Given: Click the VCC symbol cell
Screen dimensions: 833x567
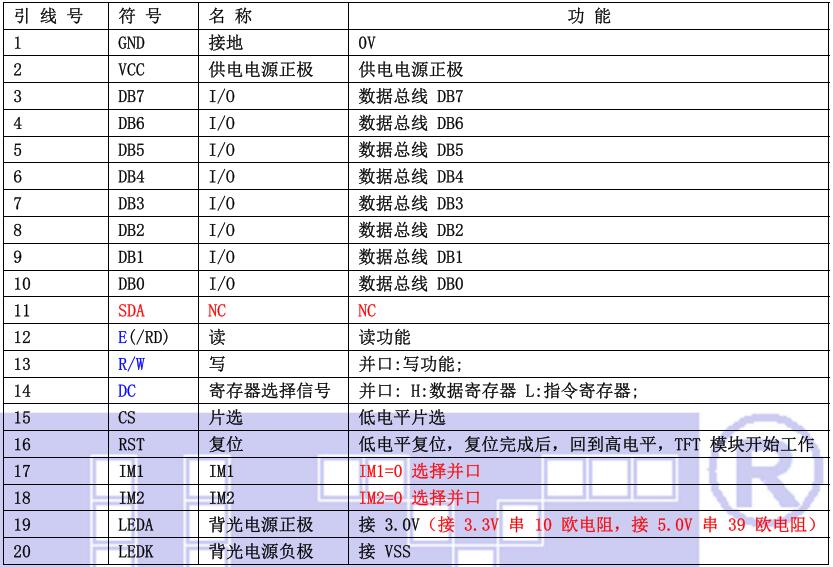Looking at the screenshot, I should click(x=132, y=71).
